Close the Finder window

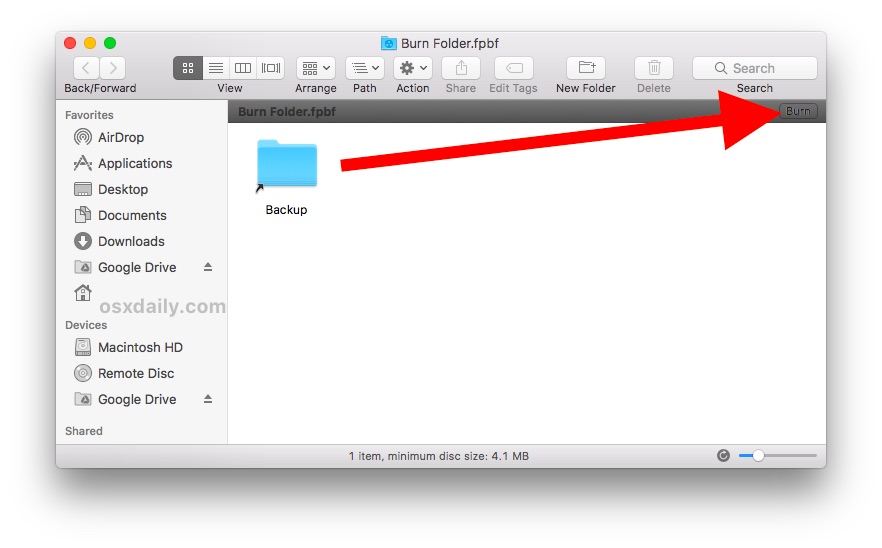point(70,43)
